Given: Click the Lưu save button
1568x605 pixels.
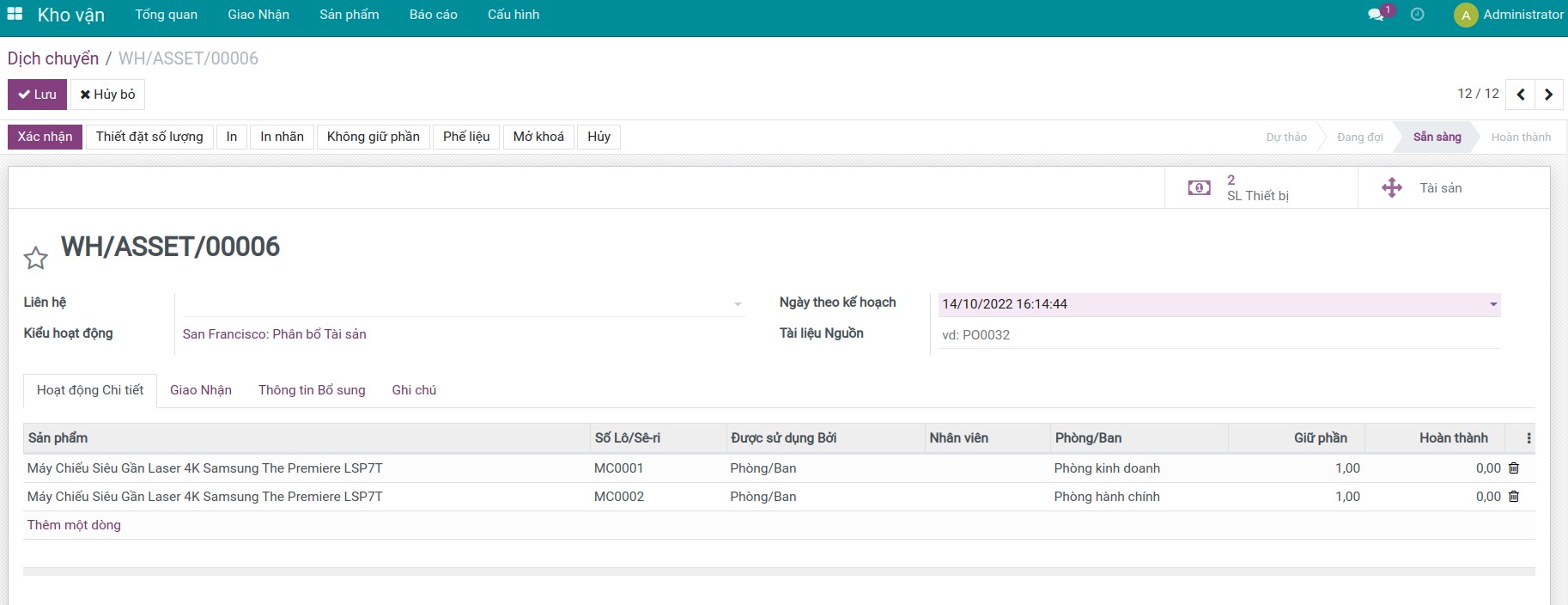Looking at the screenshot, I should [37, 95].
